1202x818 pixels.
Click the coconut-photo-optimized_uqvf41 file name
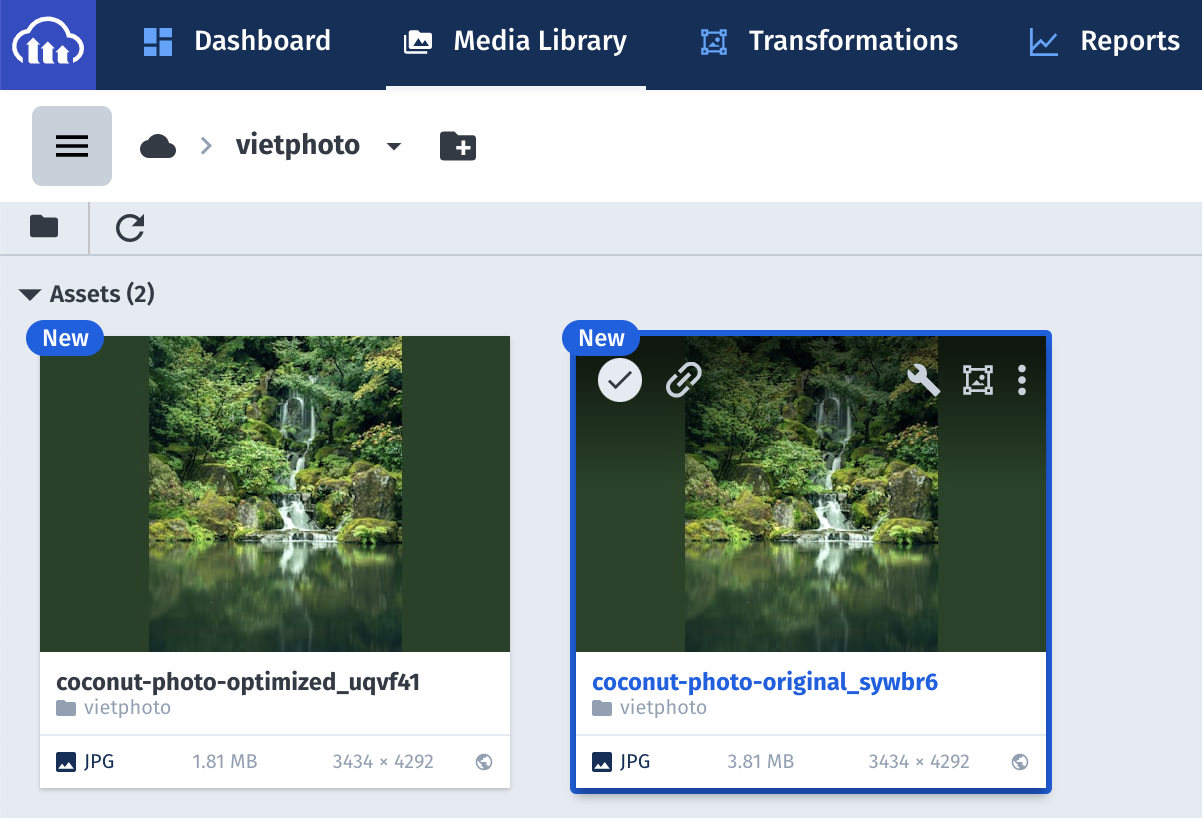[238, 682]
